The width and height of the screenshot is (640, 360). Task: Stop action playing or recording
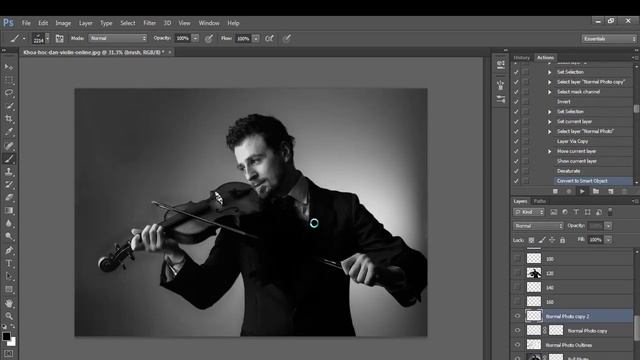[555, 191]
